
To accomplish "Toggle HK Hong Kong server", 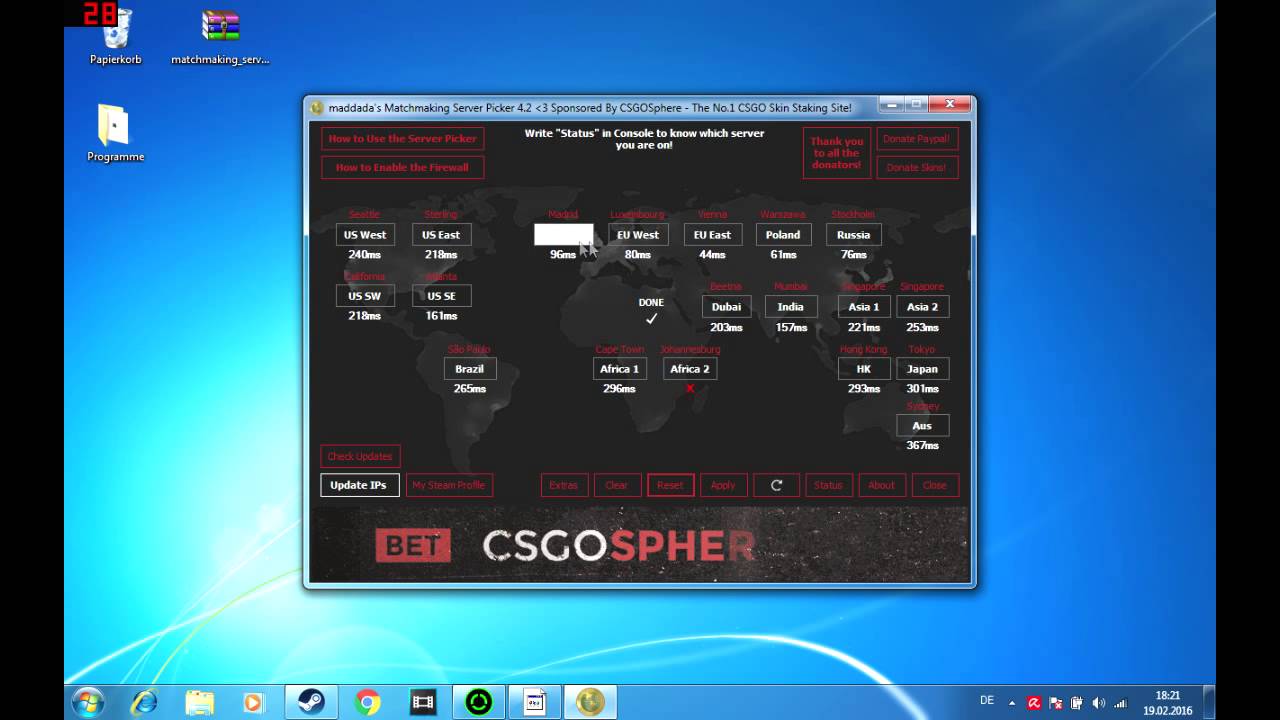I will tap(864, 369).
